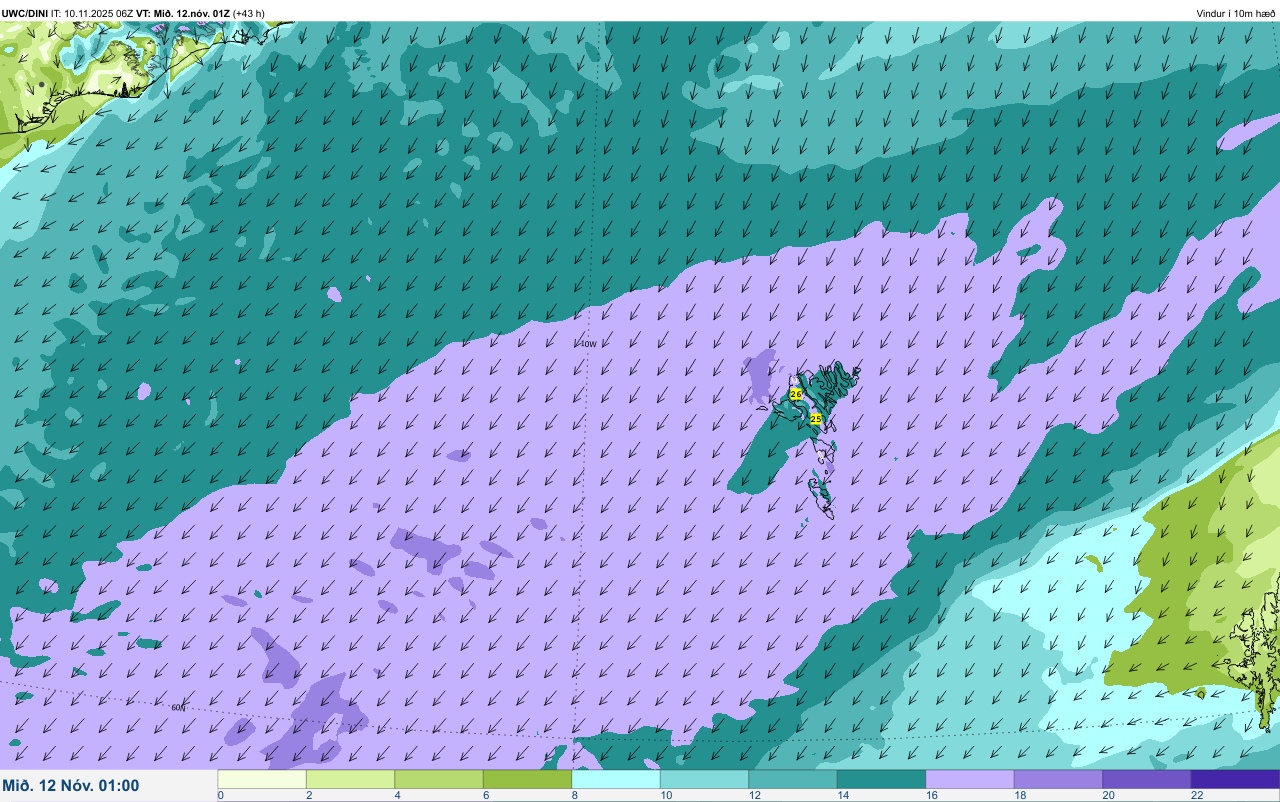Click the legend value '8'
The width and height of the screenshot is (1280, 802).
click(x=574, y=796)
